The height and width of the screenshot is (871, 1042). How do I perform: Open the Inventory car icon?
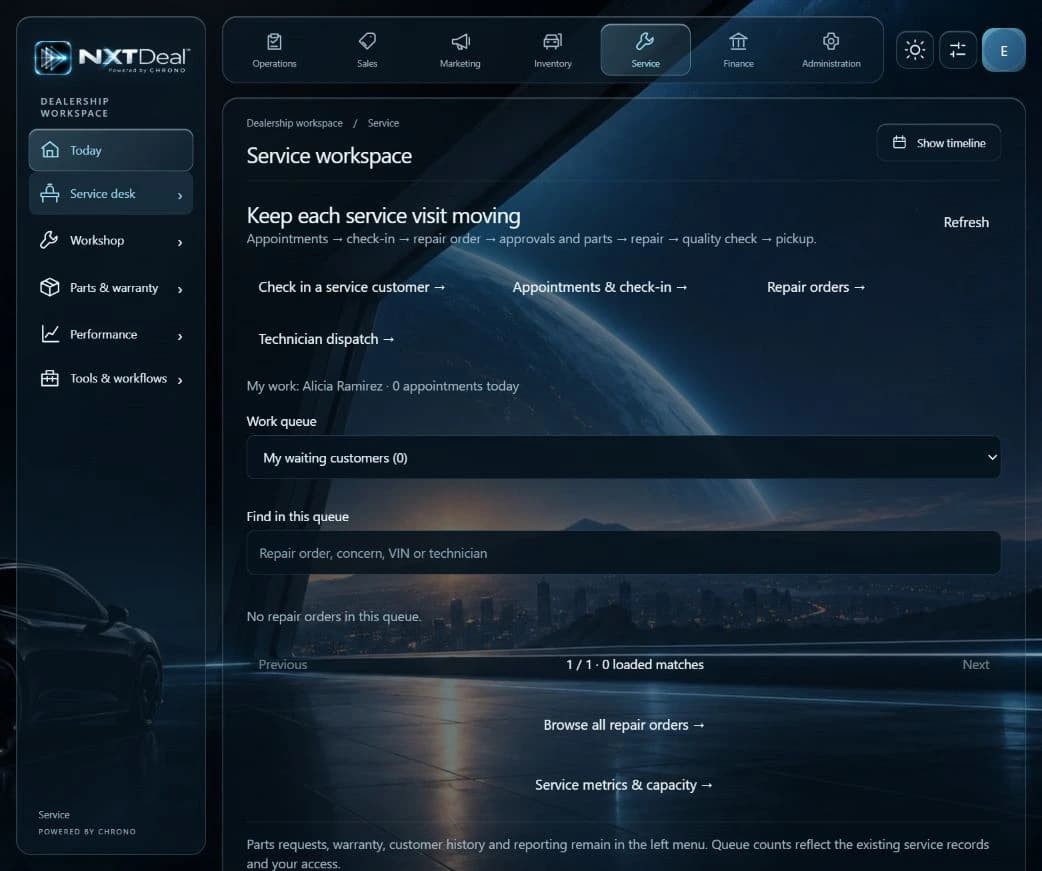point(552,42)
